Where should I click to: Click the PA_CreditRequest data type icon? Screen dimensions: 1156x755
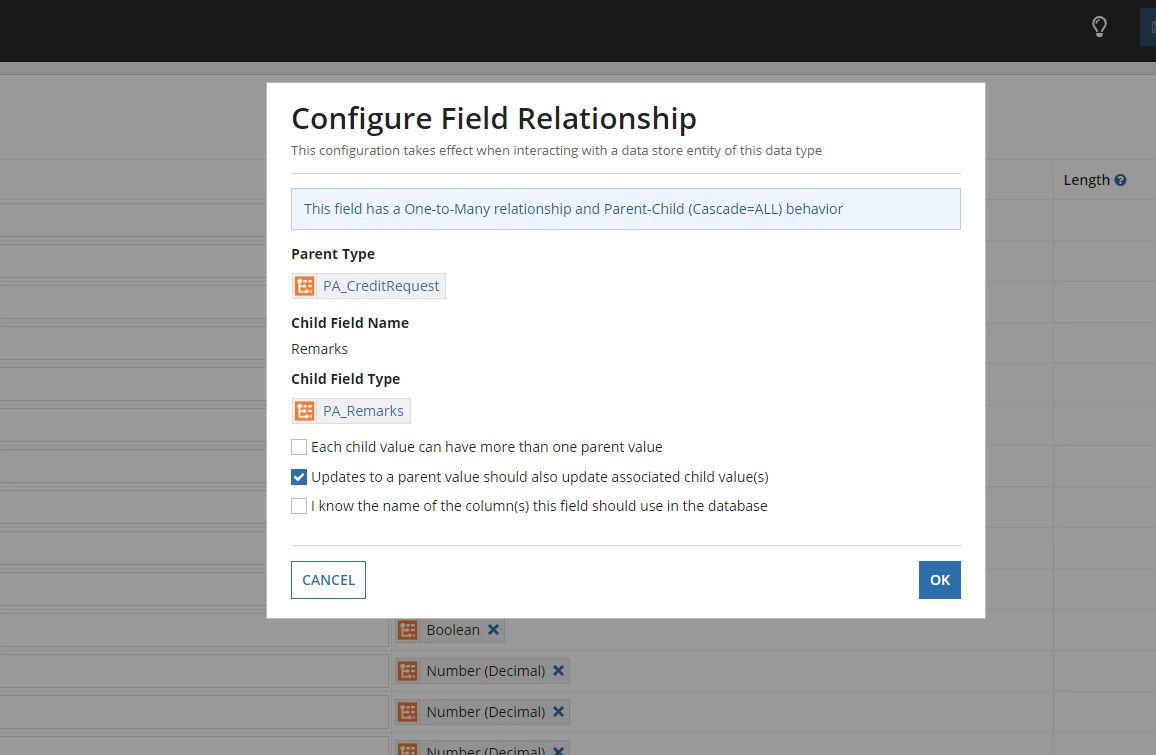point(304,286)
